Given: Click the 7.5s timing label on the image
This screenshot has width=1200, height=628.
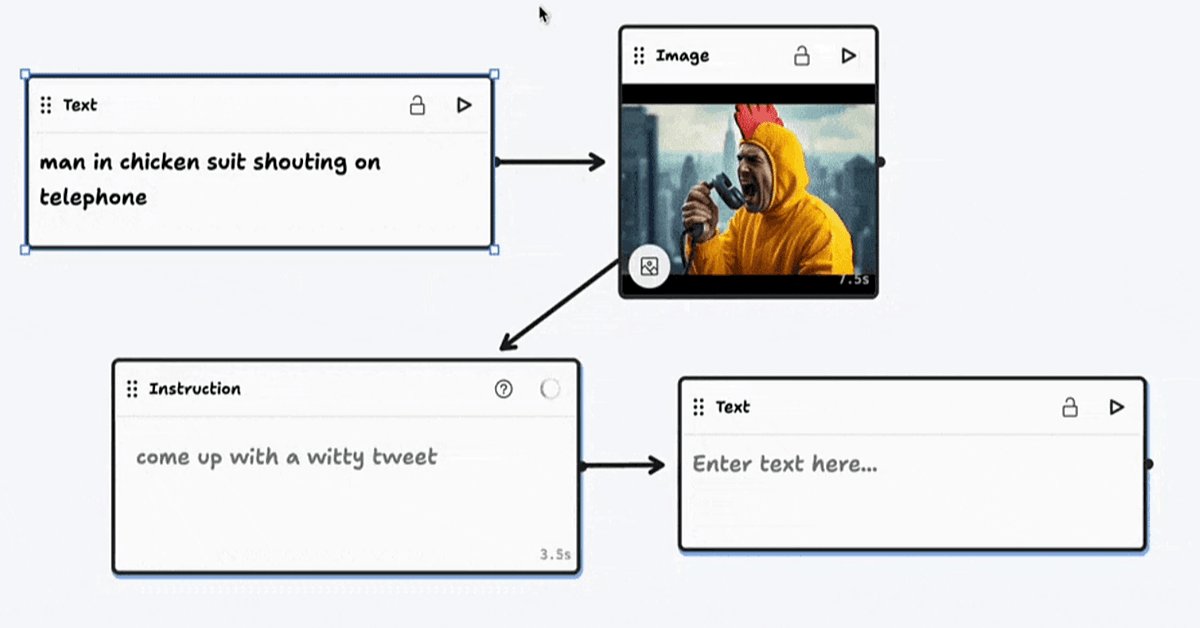Looking at the screenshot, I should click(x=853, y=280).
